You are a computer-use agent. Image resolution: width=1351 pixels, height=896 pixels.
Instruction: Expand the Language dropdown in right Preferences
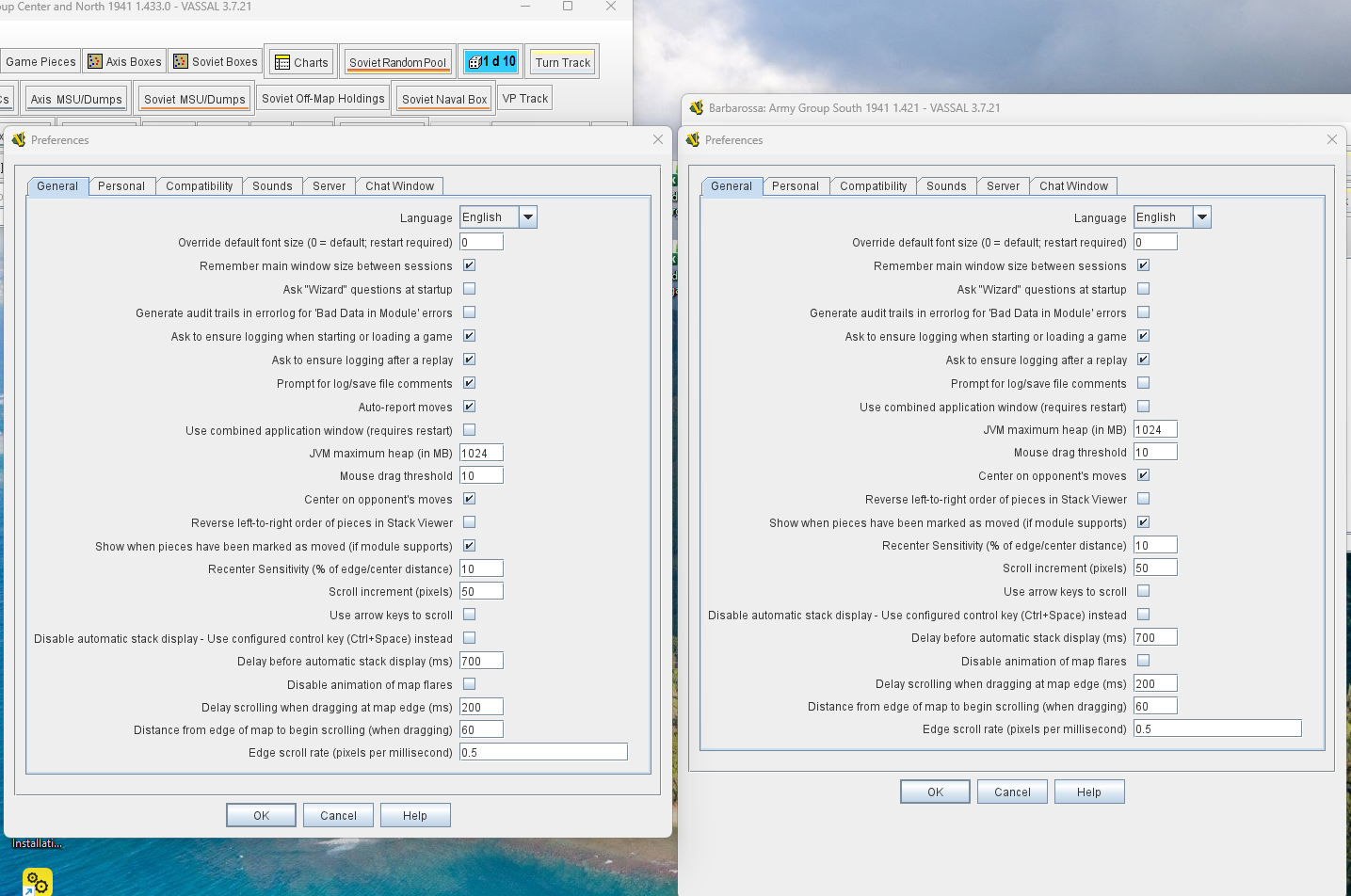point(1202,217)
